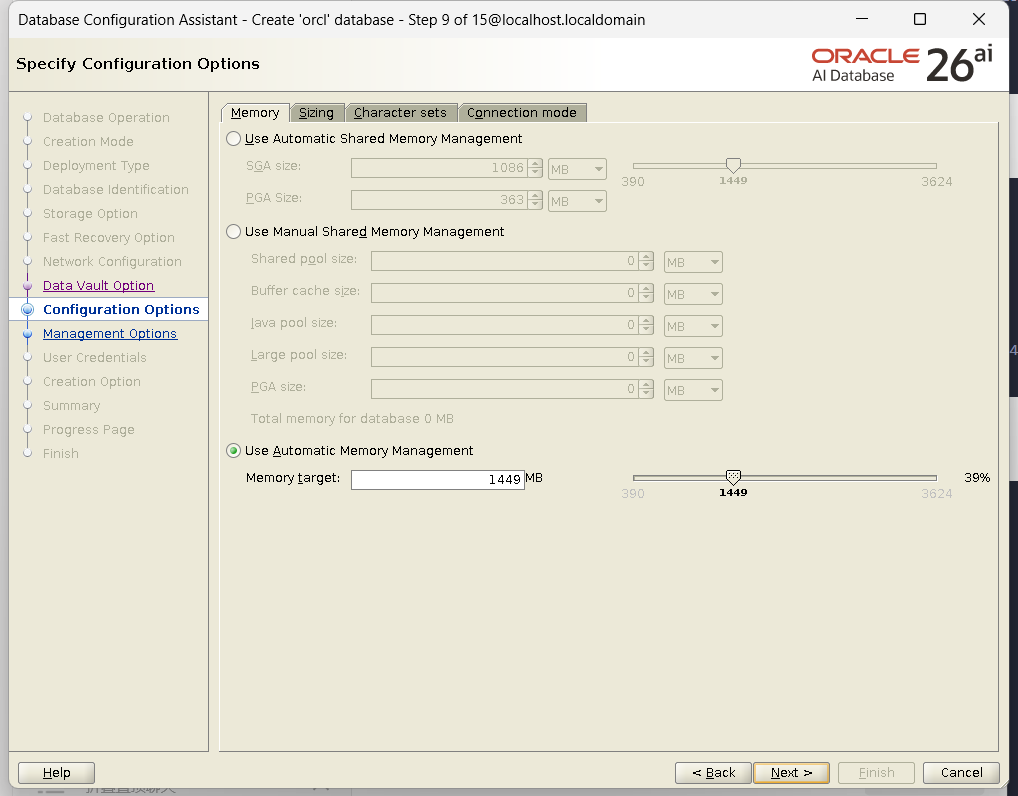Click the Buffer cache size field

click(505, 293)
